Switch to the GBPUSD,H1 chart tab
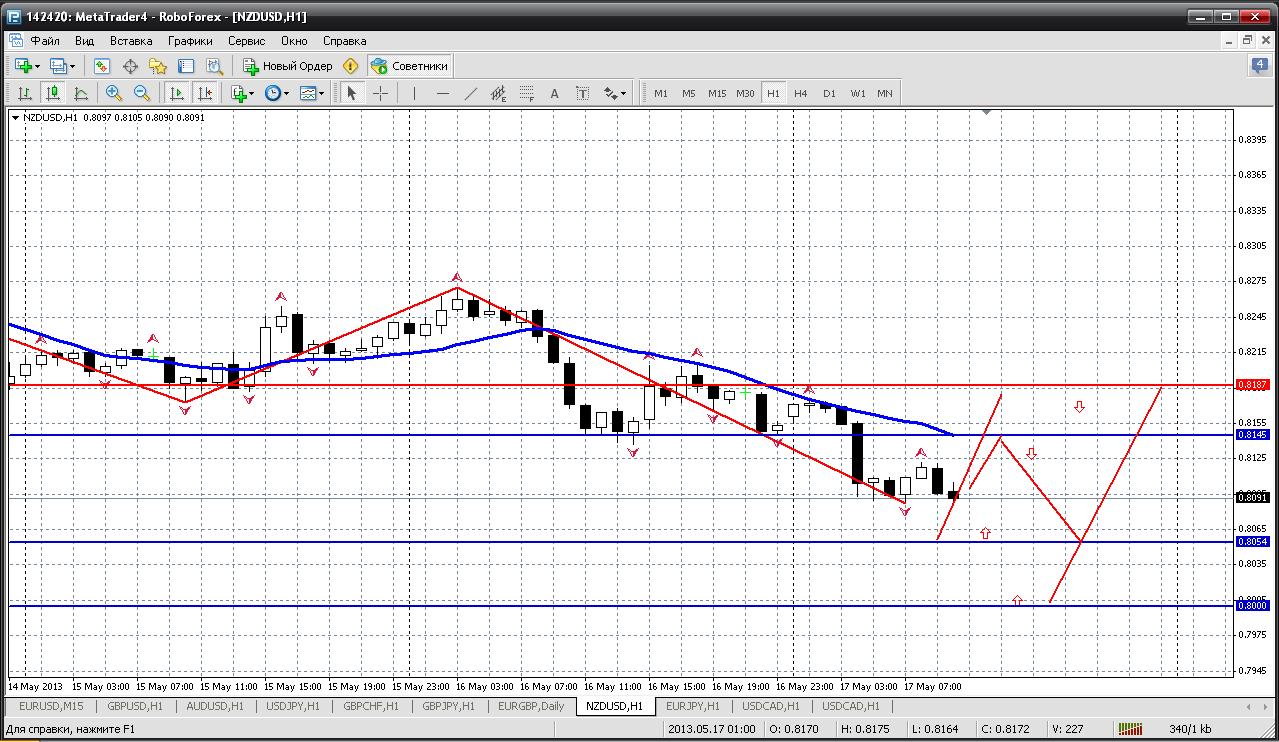1279x742 pixels. pyautogui.click(x=133, y=706)
